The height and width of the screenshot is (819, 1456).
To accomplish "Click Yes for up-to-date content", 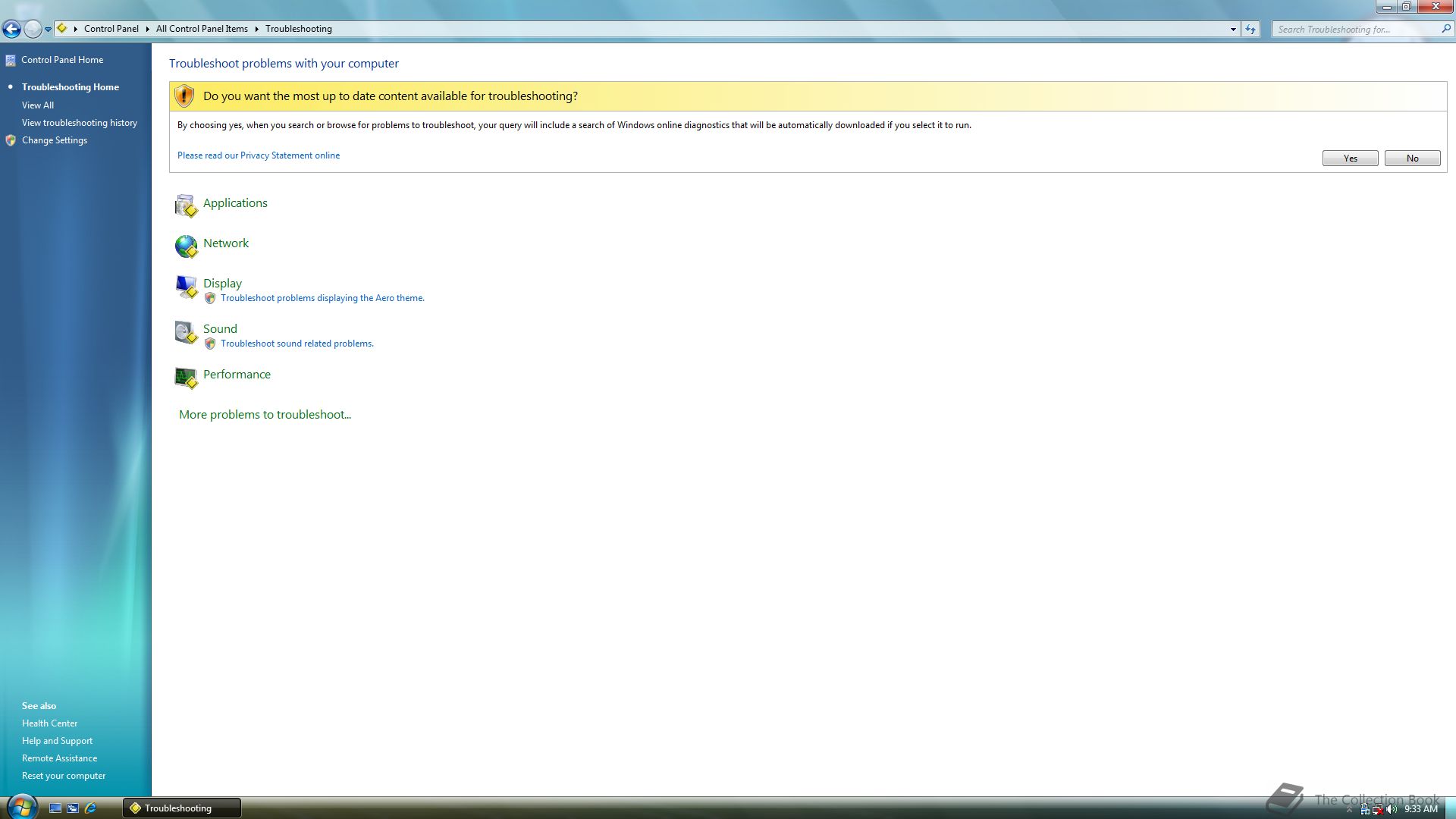I will point(1351,158).
